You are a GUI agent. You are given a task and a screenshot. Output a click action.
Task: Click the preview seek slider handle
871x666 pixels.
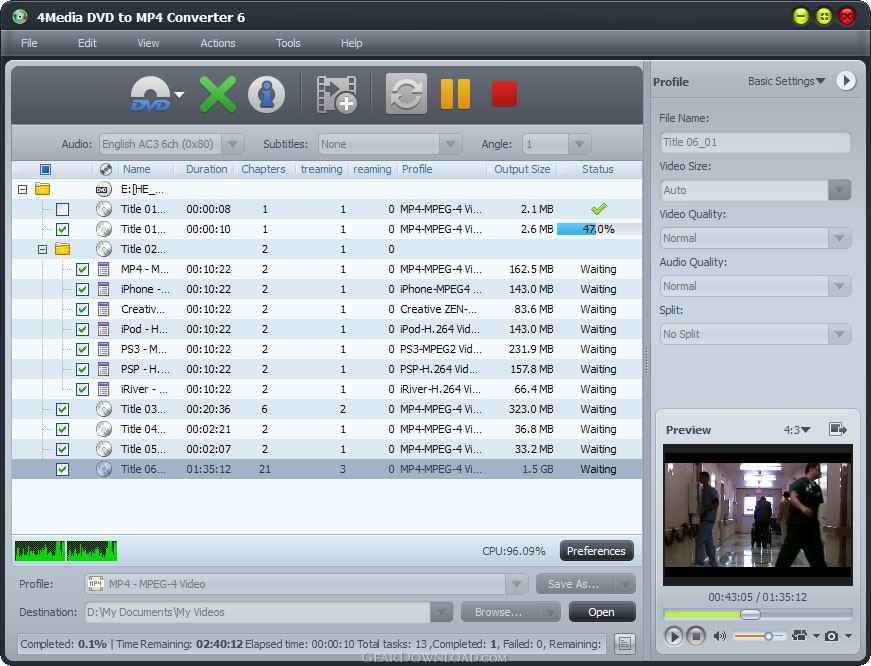(x=750, y=614)
